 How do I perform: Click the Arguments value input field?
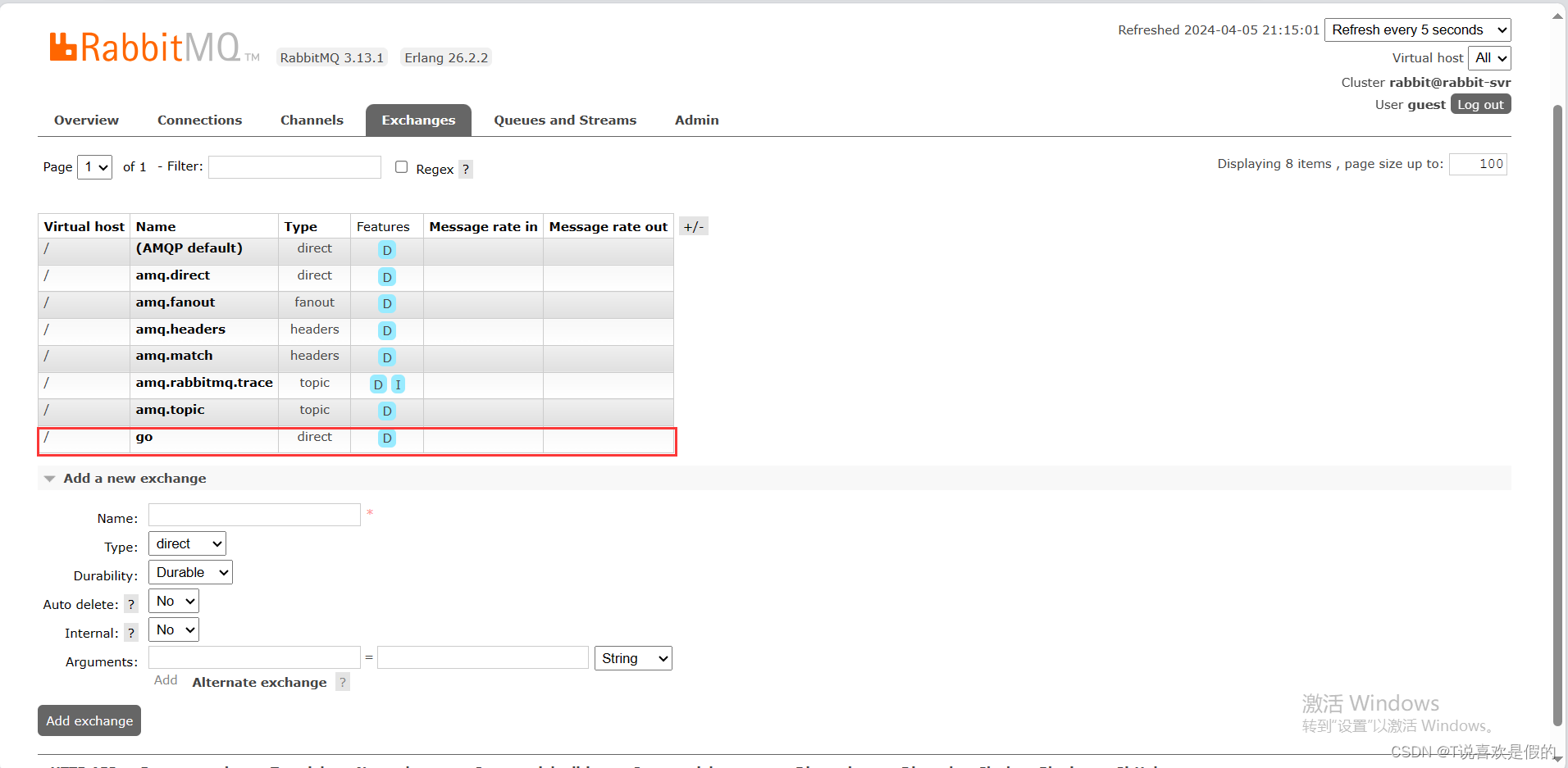click(483, 657)
